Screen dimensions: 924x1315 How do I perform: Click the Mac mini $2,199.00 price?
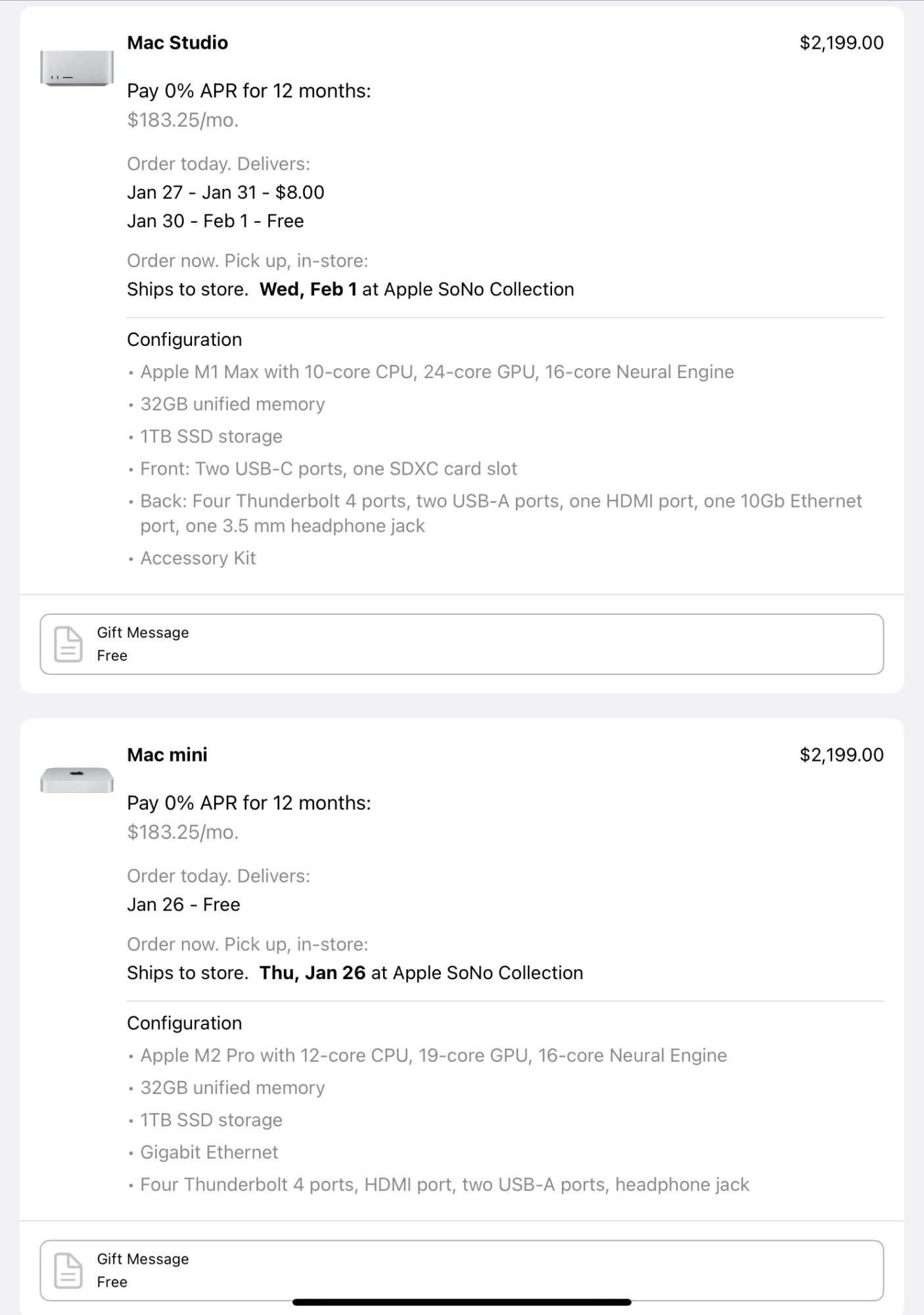841,755
